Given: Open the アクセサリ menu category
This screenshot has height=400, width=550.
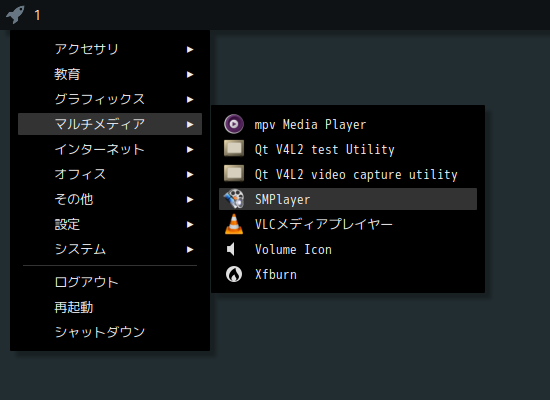Looking at the screenshot, I should [110, 49].
